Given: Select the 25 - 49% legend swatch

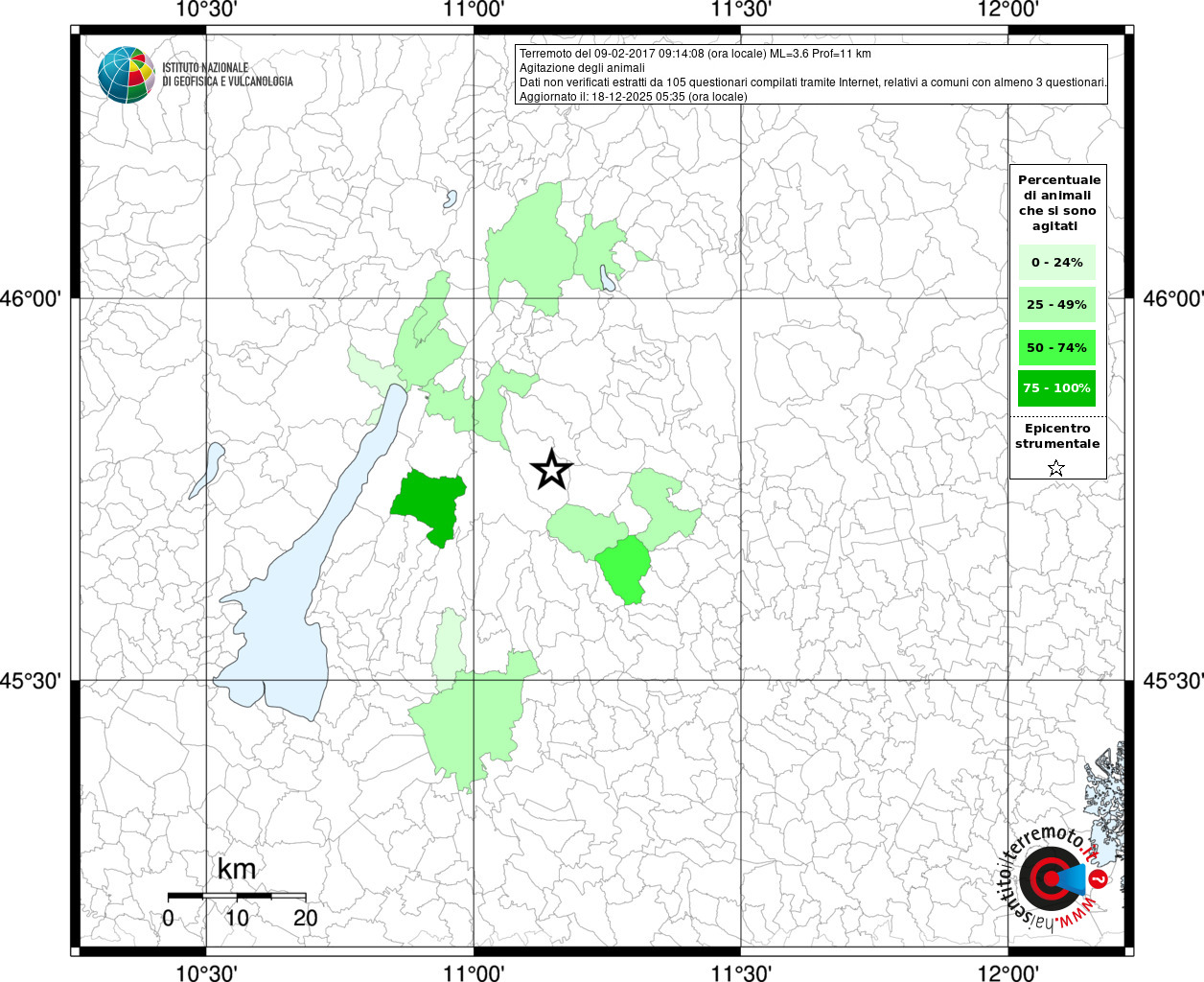Looking at the screenshot, I should pos(1056,304).
